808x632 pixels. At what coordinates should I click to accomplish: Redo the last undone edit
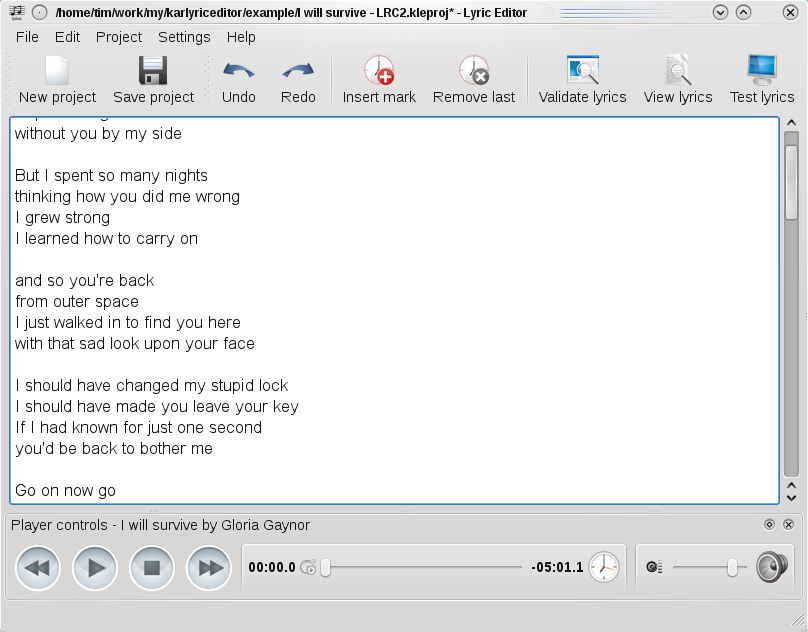tap(298, 80)
